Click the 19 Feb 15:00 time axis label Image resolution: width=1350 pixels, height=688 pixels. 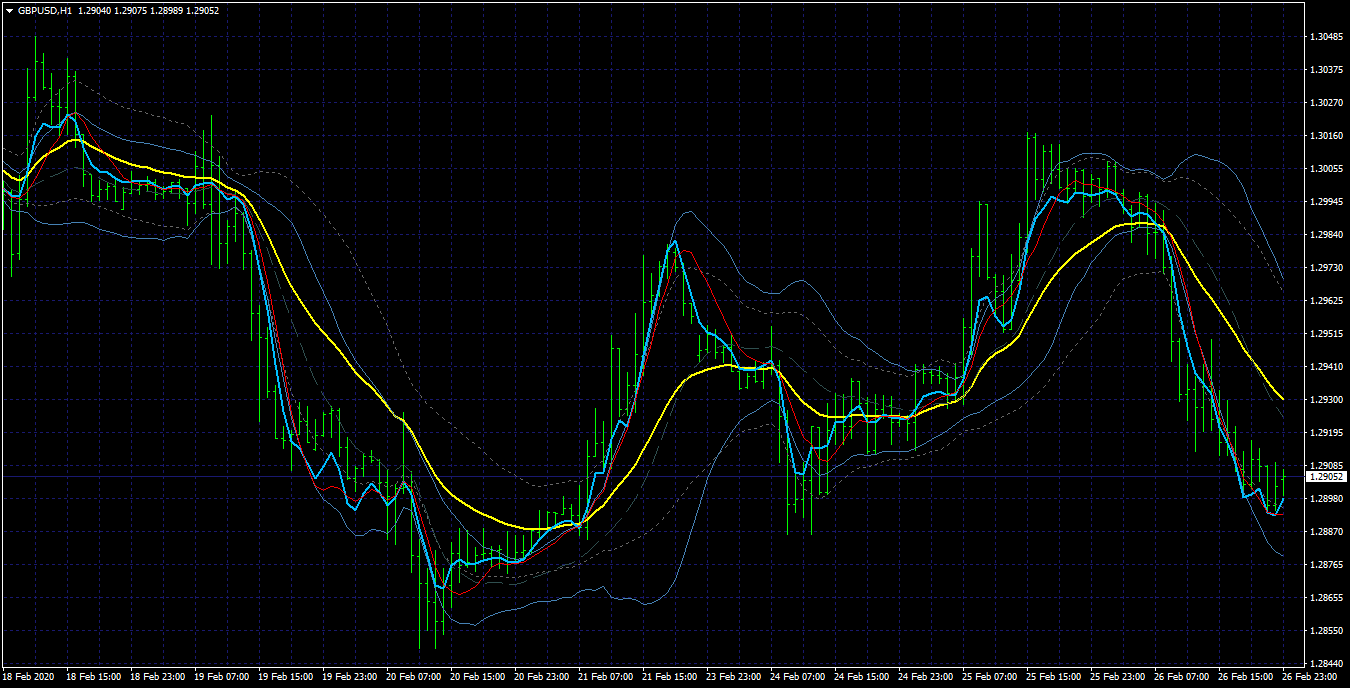pyautogui.click(x=287, y=677)
